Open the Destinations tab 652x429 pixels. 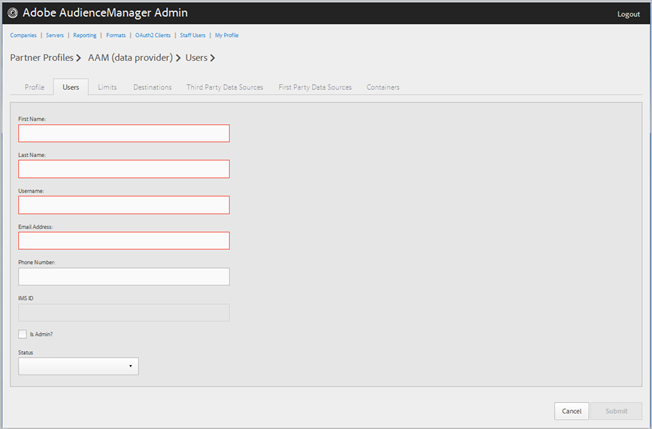click(153, 87)
